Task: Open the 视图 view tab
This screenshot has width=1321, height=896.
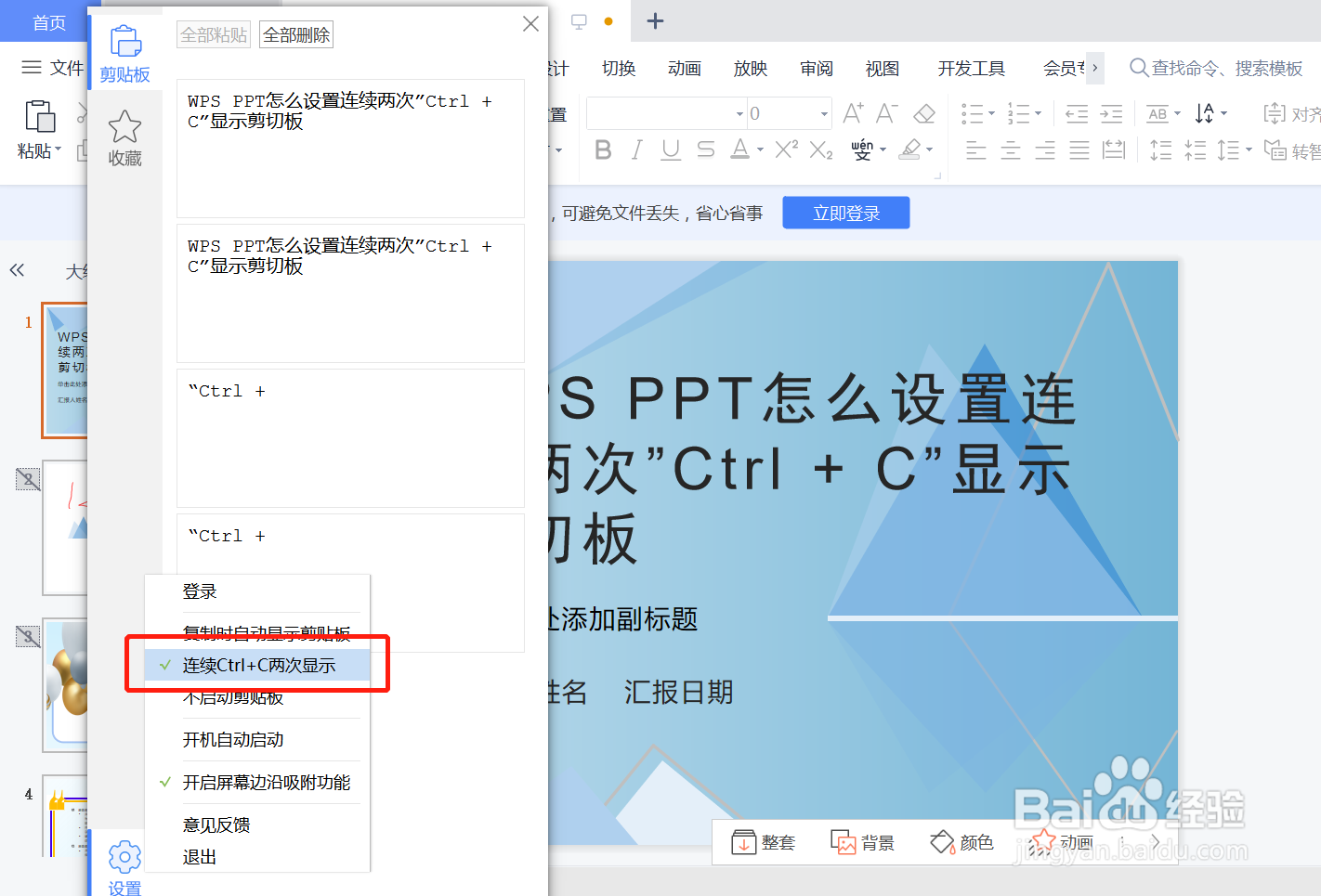Action: (x=883, y=68)
